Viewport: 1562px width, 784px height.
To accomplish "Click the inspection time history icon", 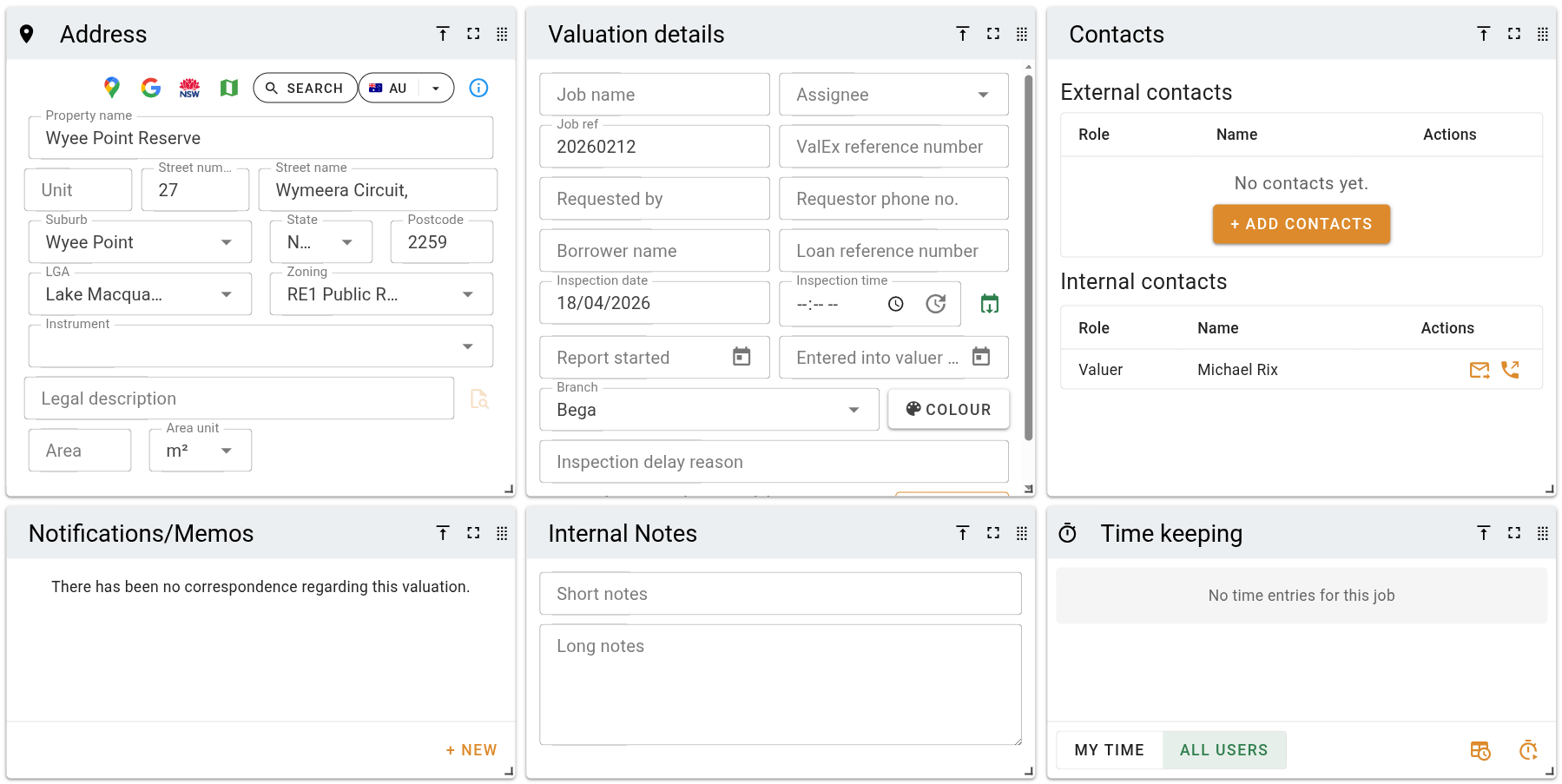I will tap(936, 304).
